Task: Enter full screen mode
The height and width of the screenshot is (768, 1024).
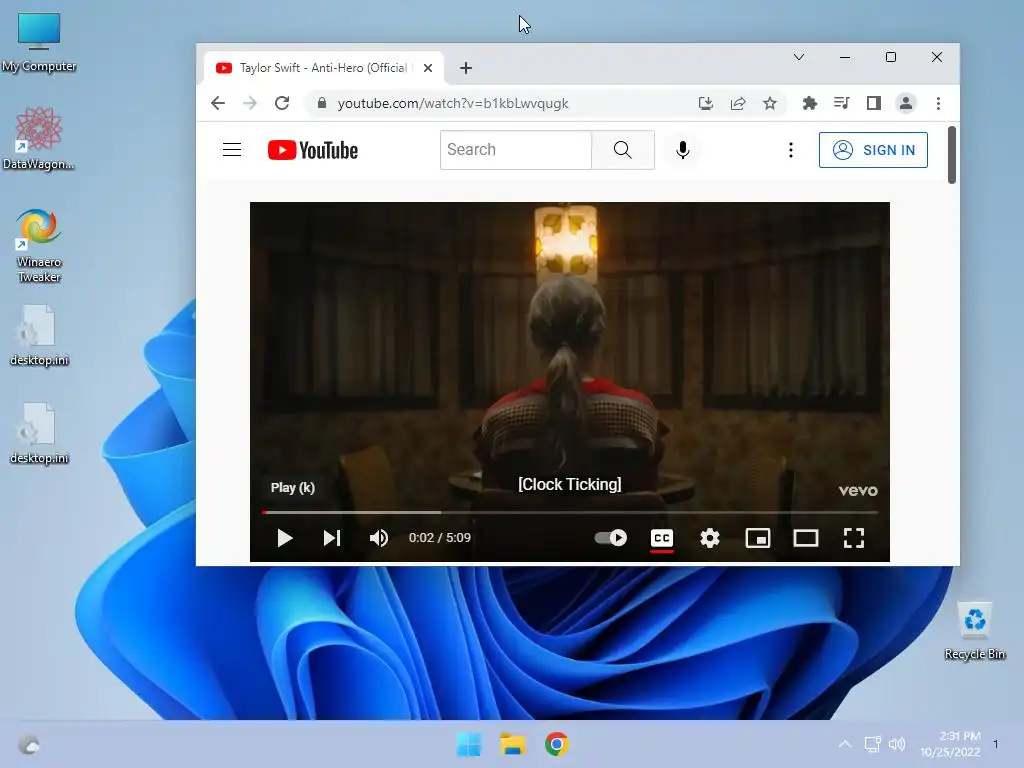Action: 854,538
